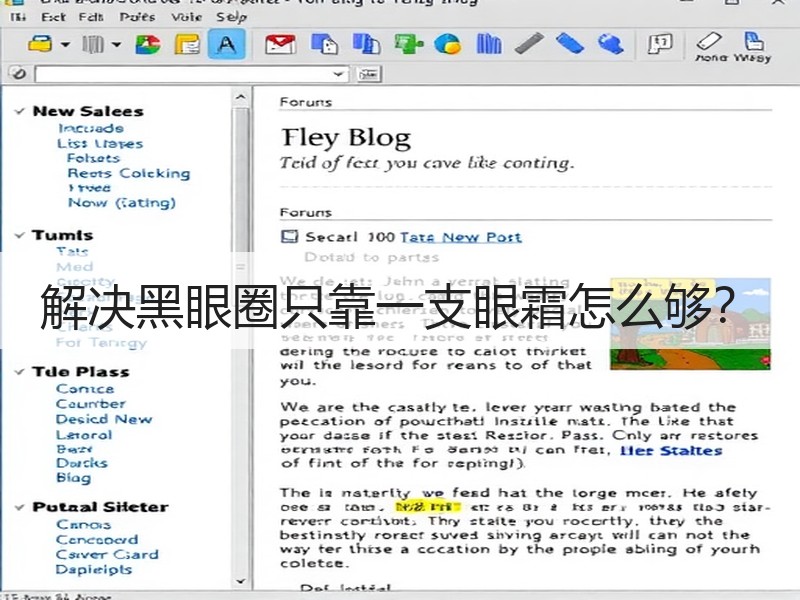The width and height of the screenshot is (800, 600).
Task: Click the eraser icon in the toolbar
Action: click(709, 41)
